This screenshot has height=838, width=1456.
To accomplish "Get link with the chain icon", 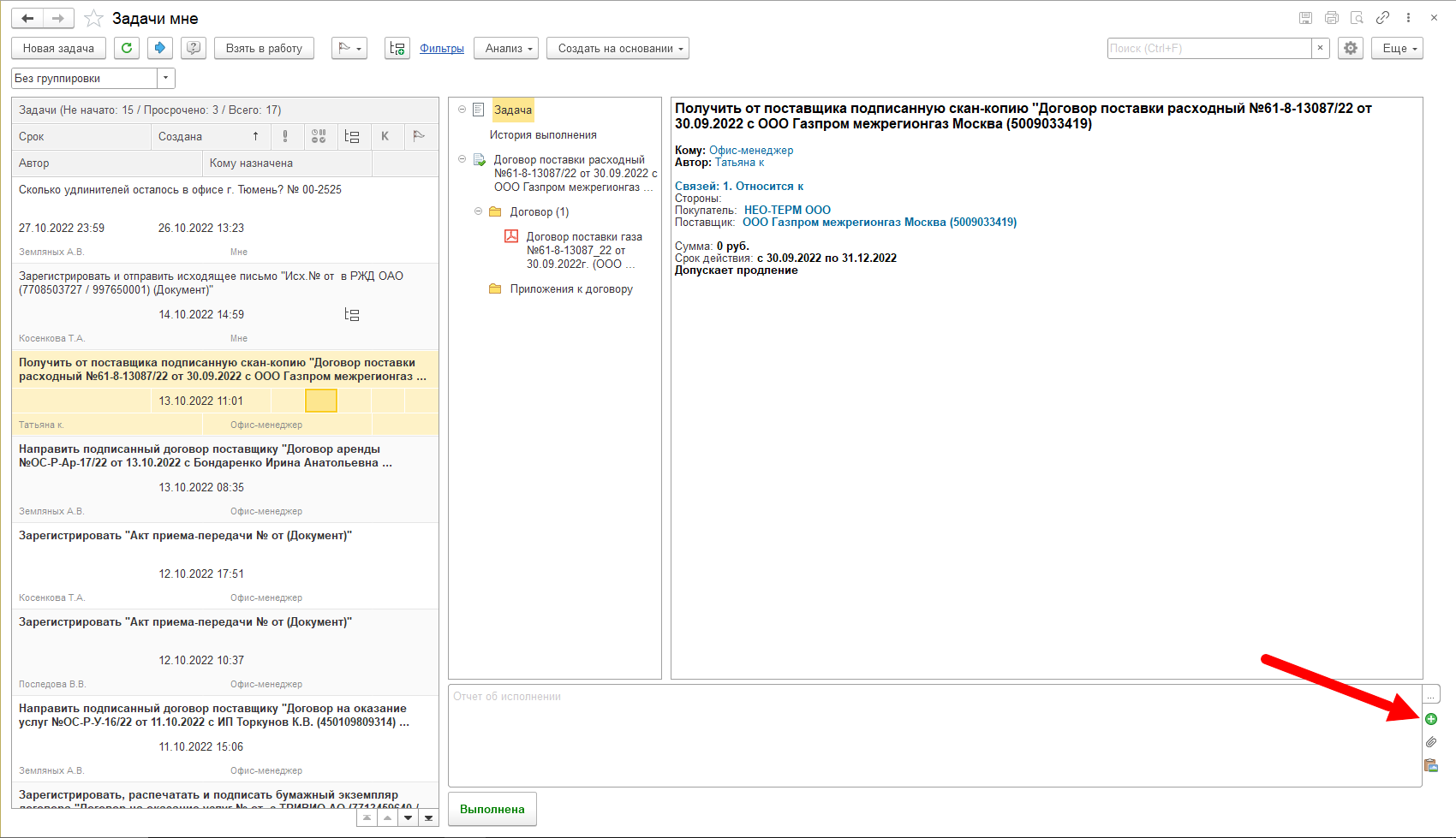I will pyautogui.click(x=1382, y=17).
